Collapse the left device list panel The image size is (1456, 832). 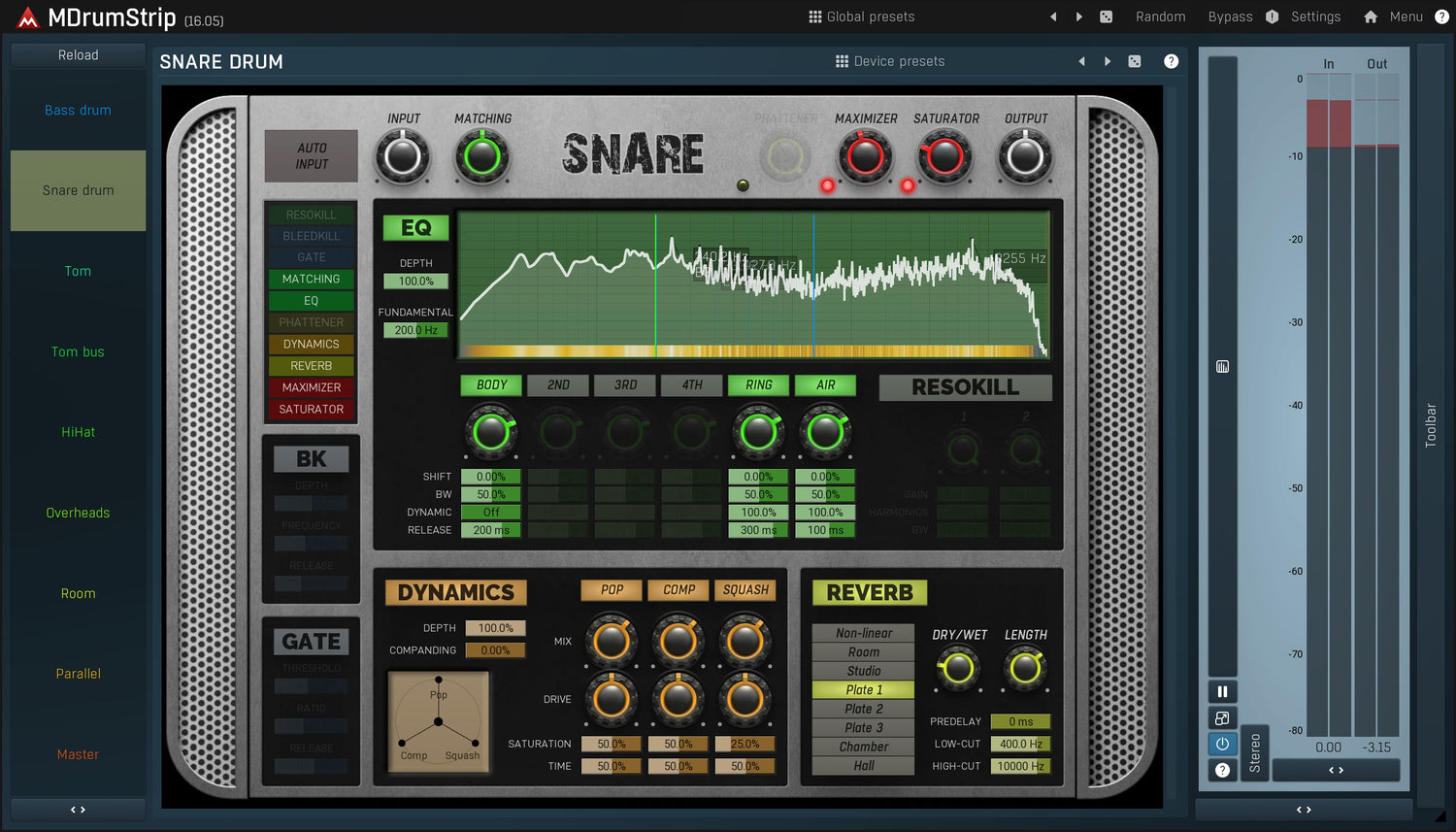click(x=78, y=809)
